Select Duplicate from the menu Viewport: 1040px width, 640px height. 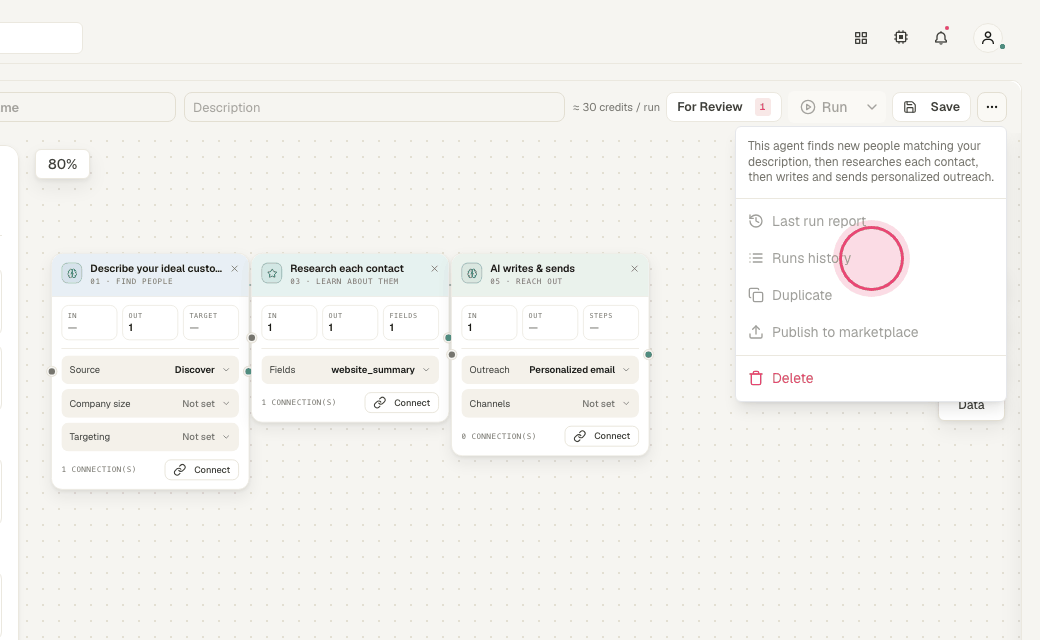(x=871, y=295)
